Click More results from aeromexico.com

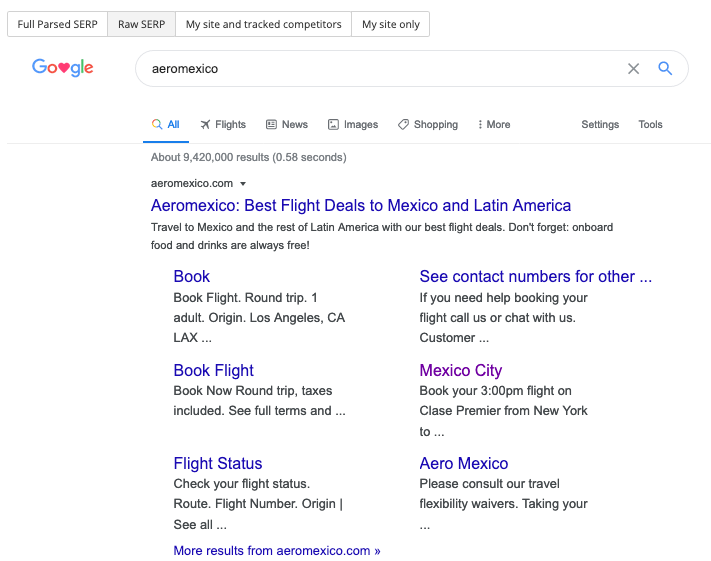click(x=277, y=551)
